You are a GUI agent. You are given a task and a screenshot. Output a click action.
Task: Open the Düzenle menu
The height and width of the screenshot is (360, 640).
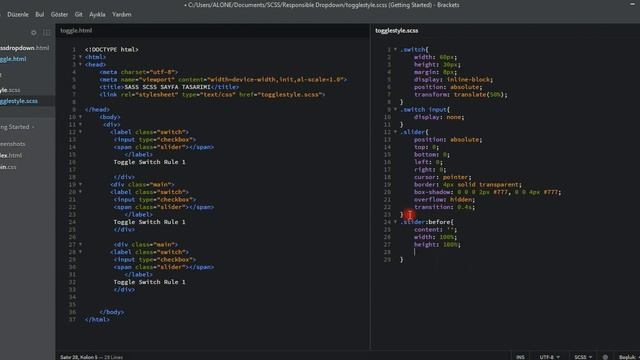(x=18, y=14)
